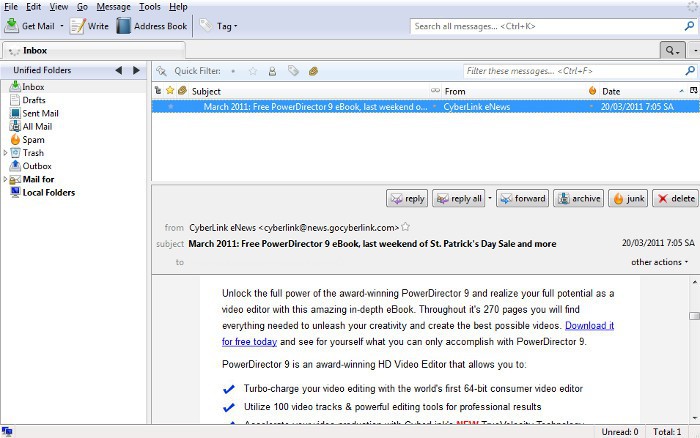The image size is (700, 438).
Task: Click the online status icon in status bar
Action: point(7,431)
